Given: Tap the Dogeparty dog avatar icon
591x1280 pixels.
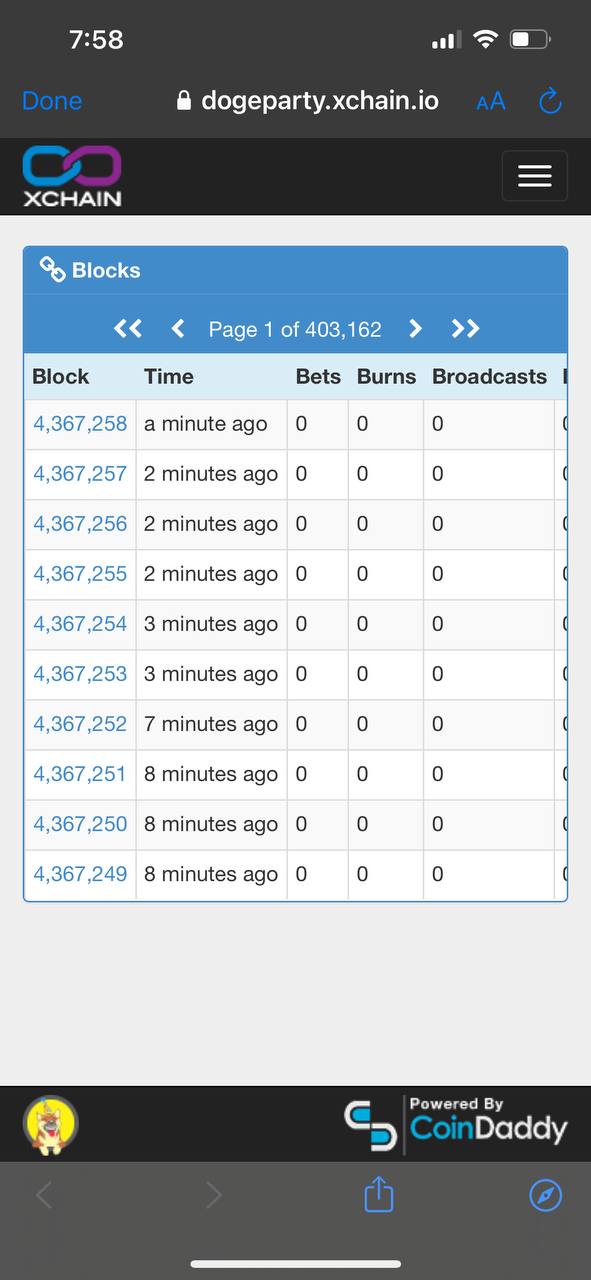Looking at the screenshot, I should [51, 1124].
